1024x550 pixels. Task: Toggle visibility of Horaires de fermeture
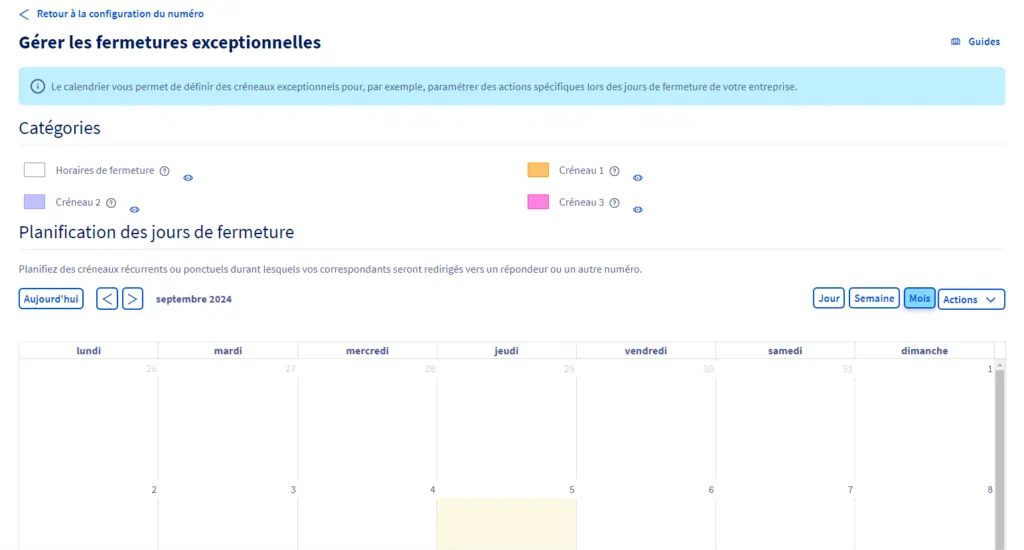[x=188, y=178]
